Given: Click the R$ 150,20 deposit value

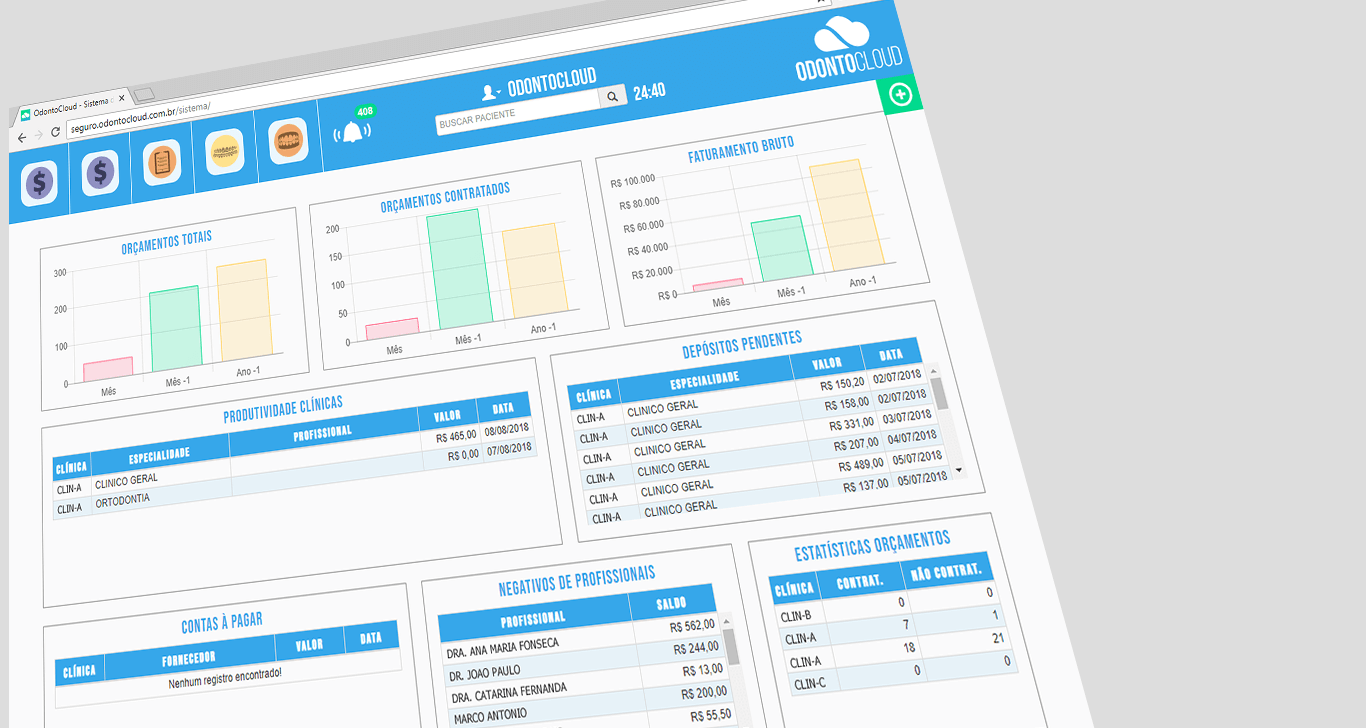Looking at the screenshot, I should [x=842, y=385].
